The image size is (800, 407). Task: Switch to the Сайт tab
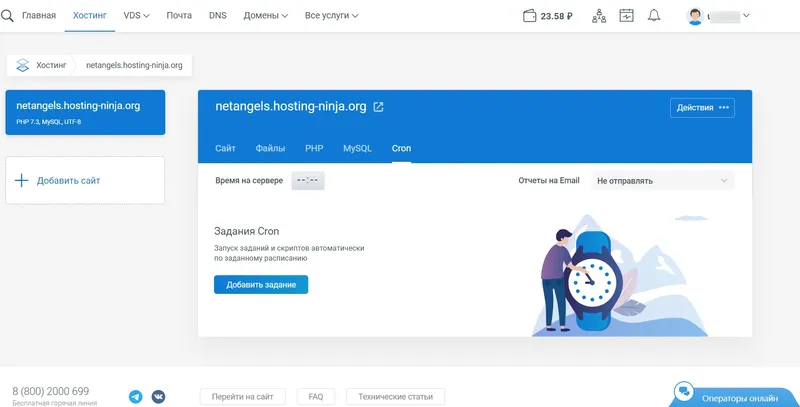[x=225, y=148]
